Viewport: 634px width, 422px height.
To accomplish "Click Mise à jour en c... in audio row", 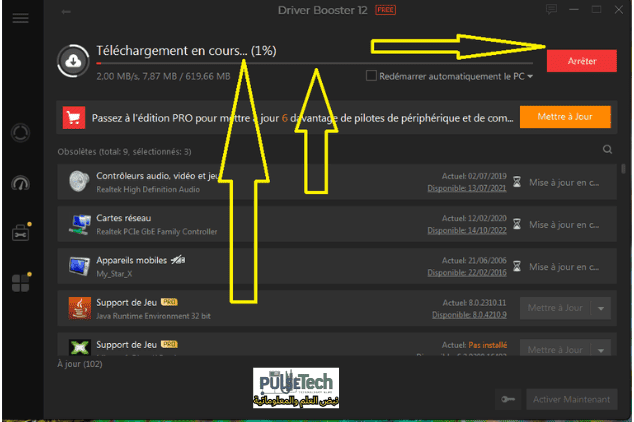I will pyautogui.click(x=564, y=182).
